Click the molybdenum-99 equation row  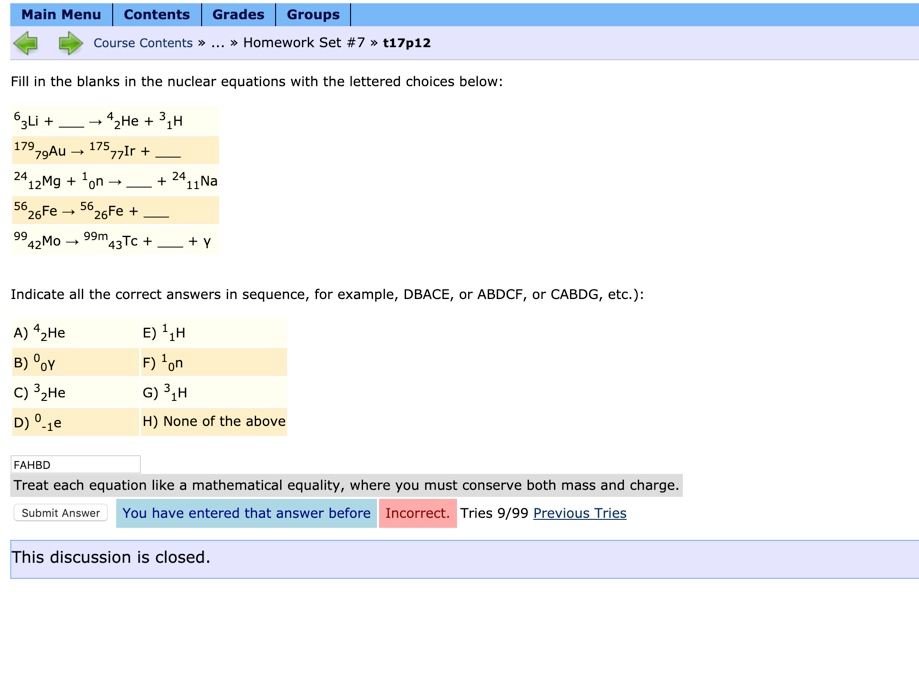point(110,240)
